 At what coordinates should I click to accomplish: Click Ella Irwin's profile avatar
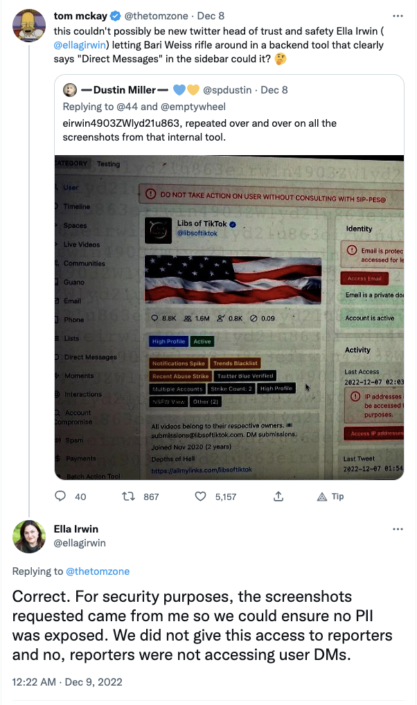29,536
